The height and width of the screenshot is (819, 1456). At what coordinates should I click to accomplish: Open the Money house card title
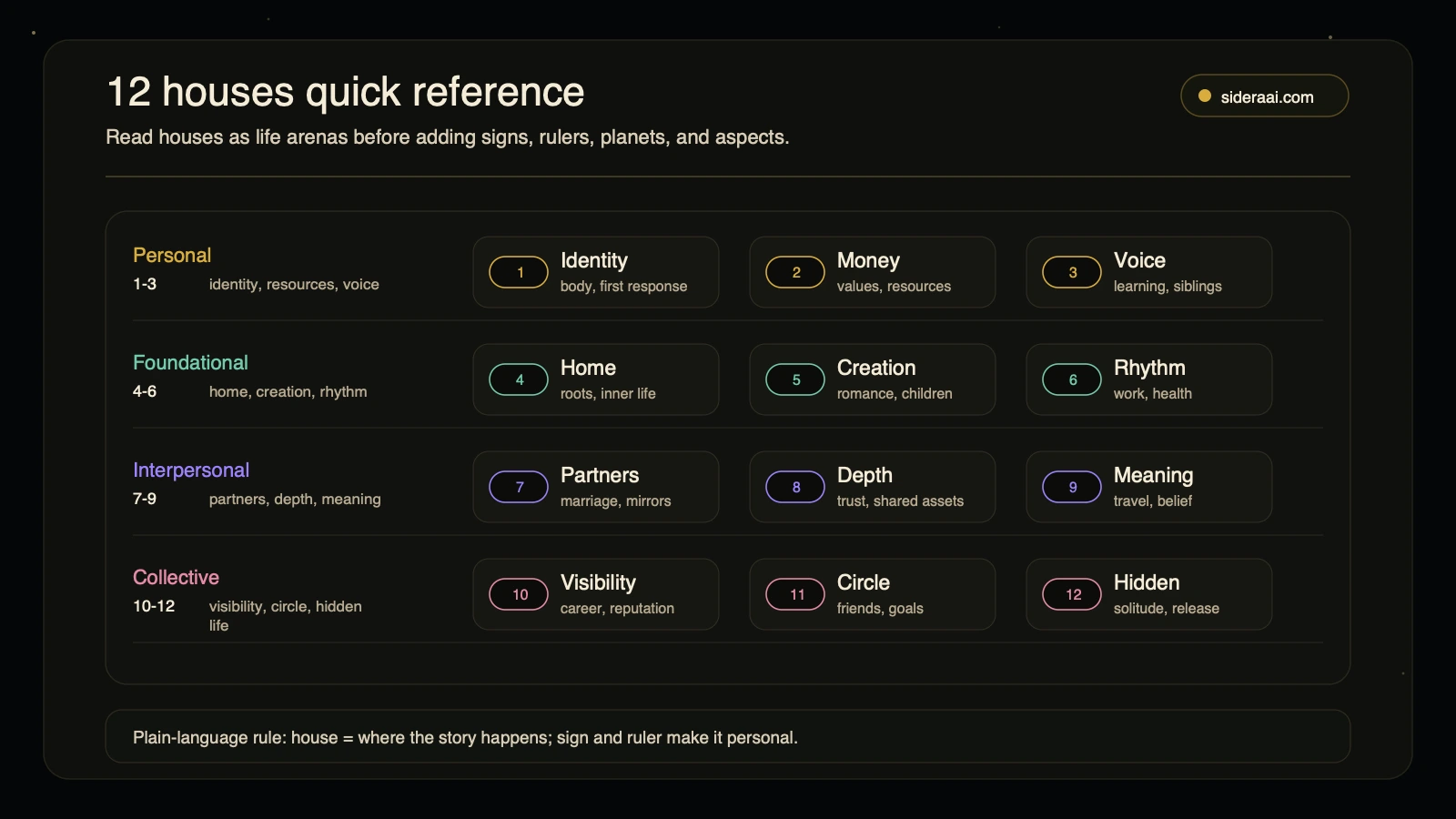[868, 260]
